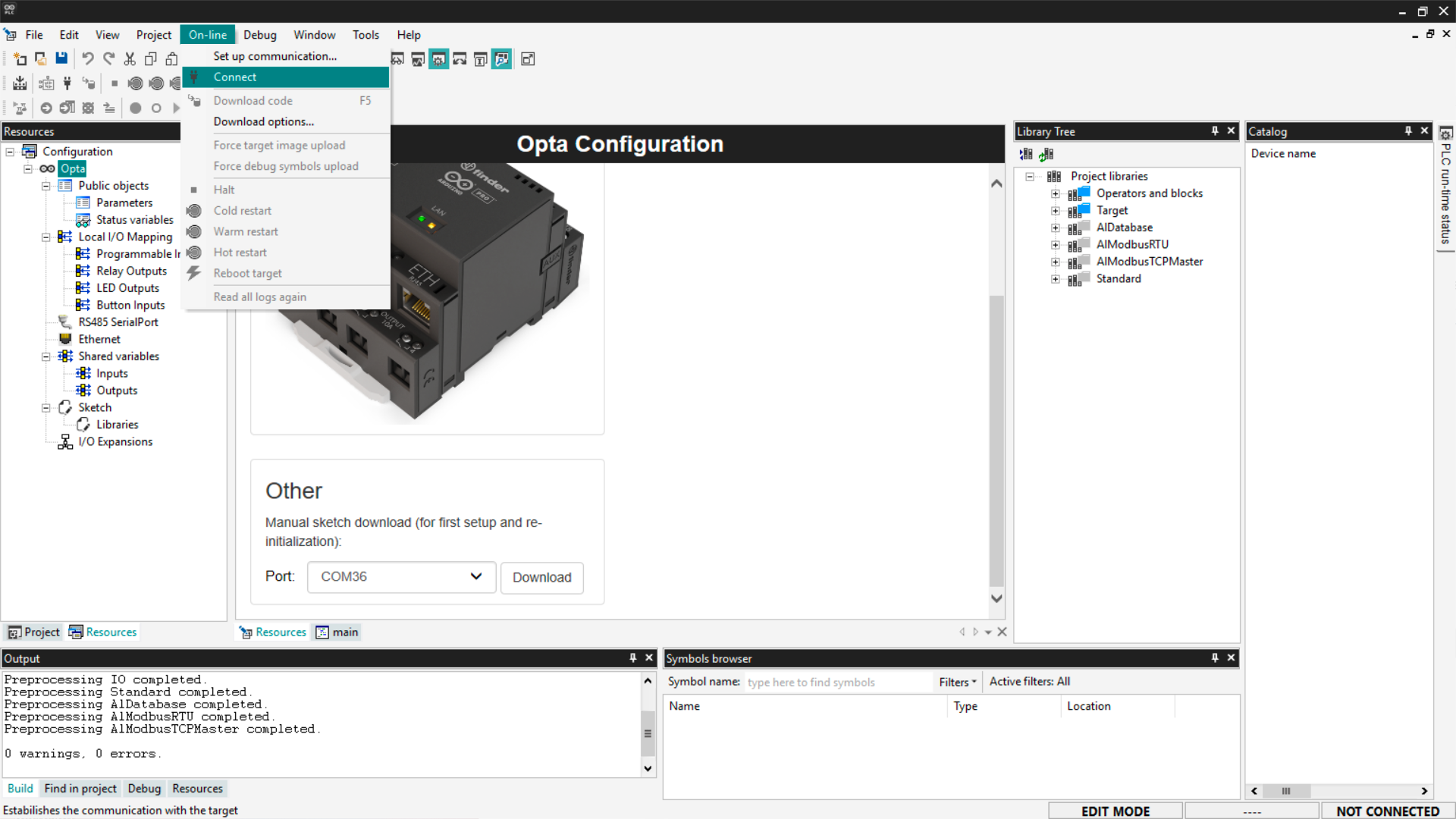The height and width of the screenshot is (819, 1456).
Task: Pin the Library Tree panel
Action: pyautogui.click(x=1215, y=131)
